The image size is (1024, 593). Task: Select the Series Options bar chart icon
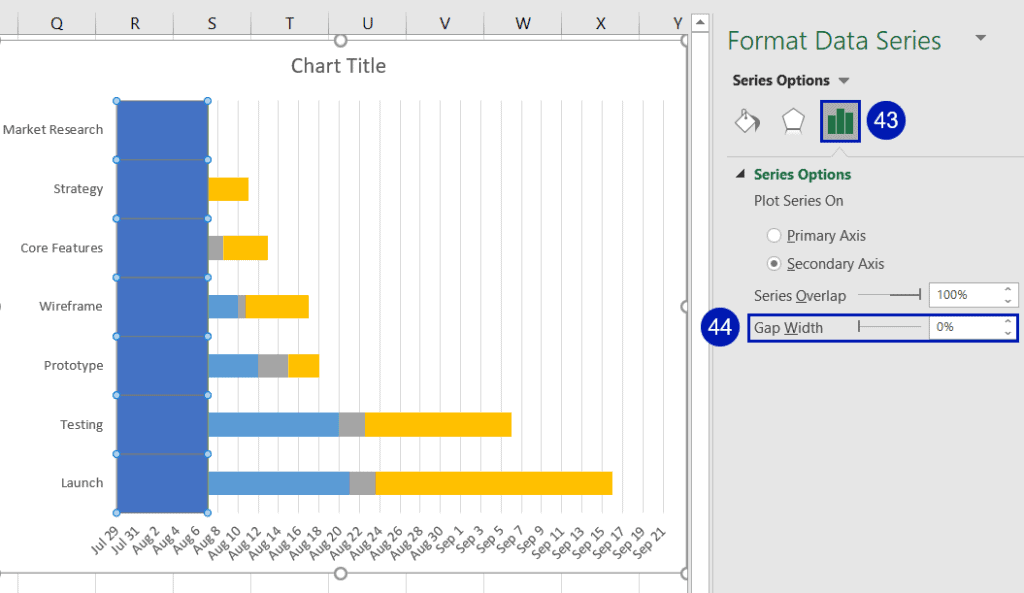(840, 122)
